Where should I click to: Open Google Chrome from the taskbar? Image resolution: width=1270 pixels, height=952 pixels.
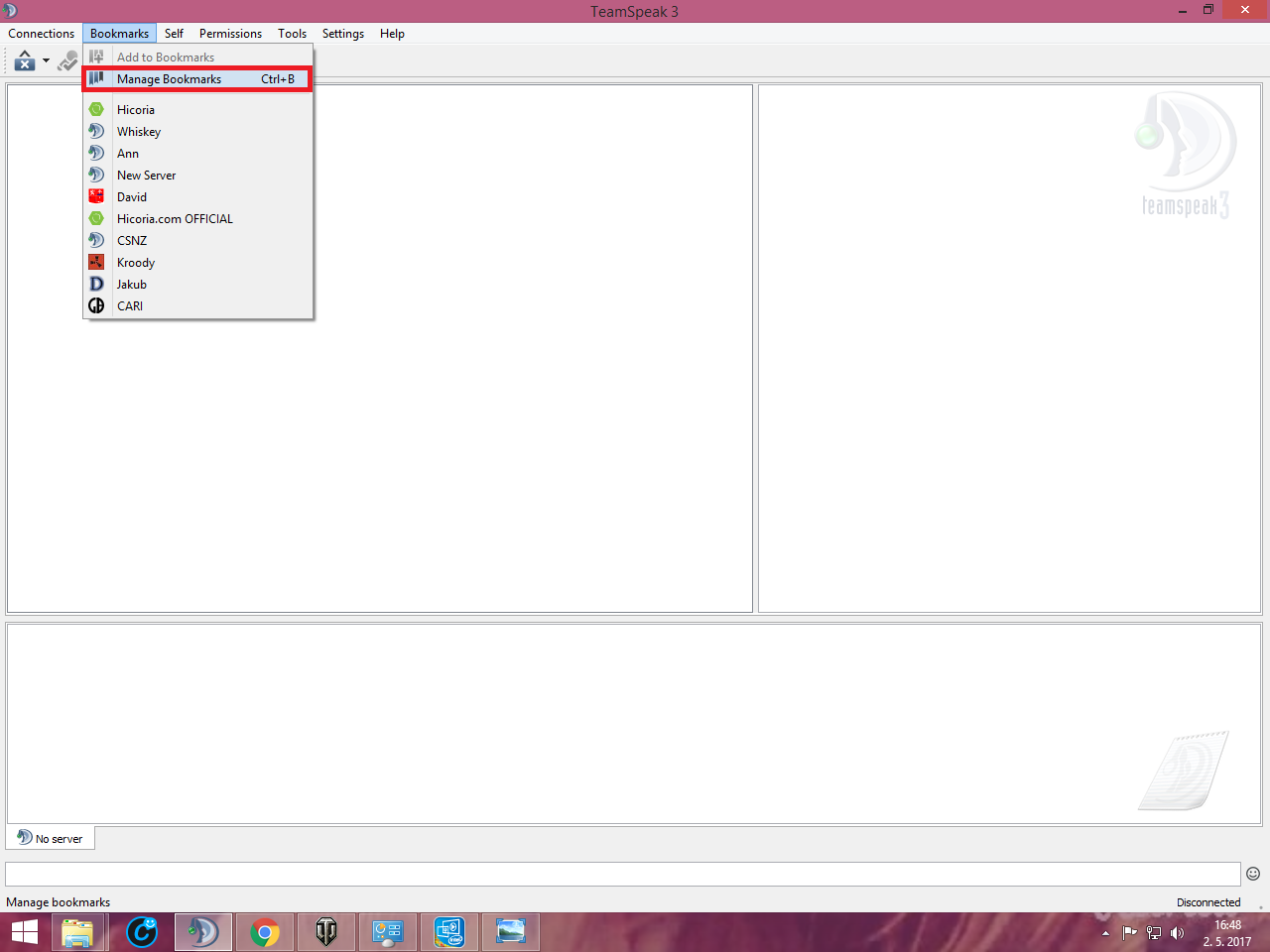coord(265,932)
